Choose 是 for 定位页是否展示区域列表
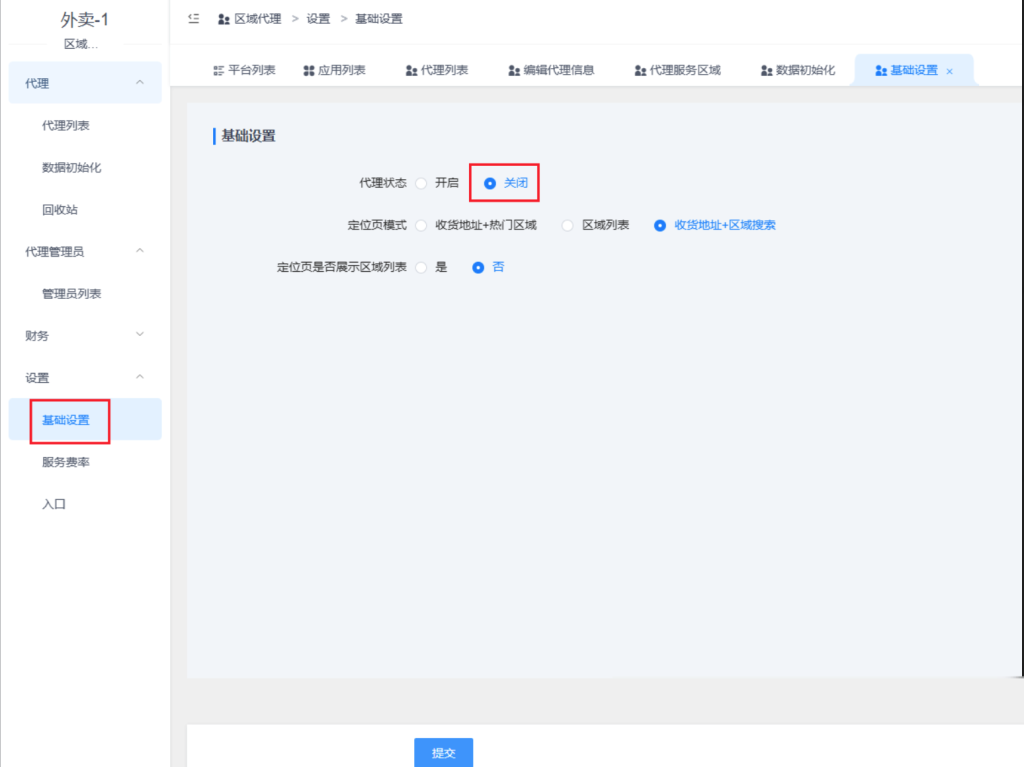1024x767 pixels. (x=421, y=267)
